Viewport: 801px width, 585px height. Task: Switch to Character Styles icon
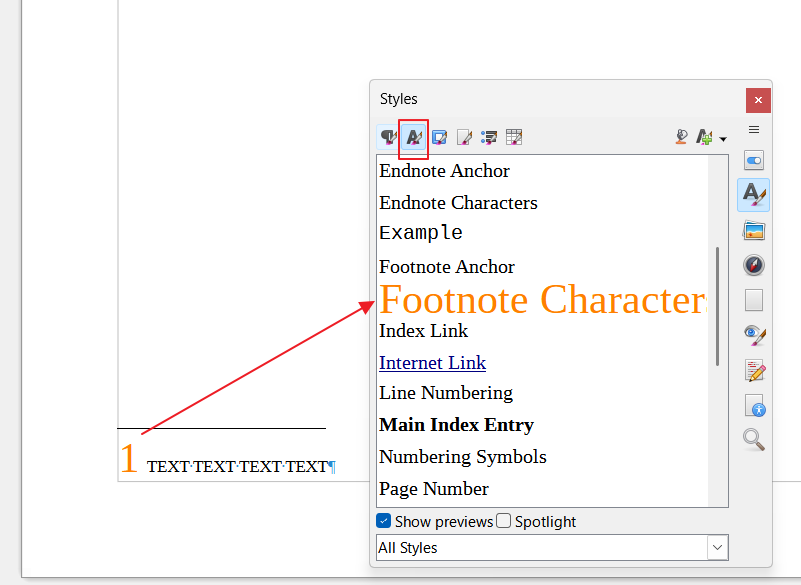413,137
